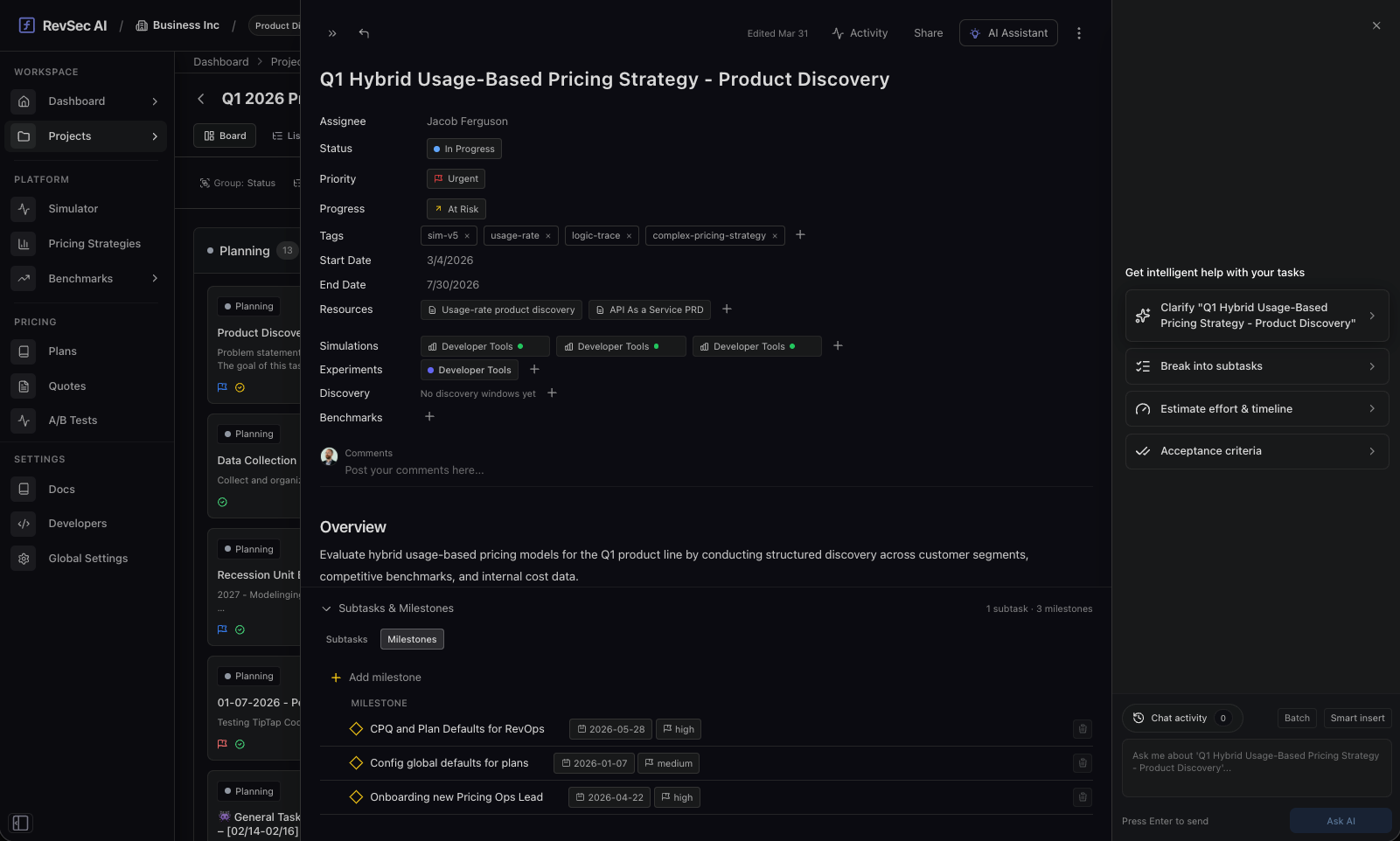Image resolution: width=1400 pixels, height=841 pixels.
Task: Click the Share button
Action: (928, 33)
